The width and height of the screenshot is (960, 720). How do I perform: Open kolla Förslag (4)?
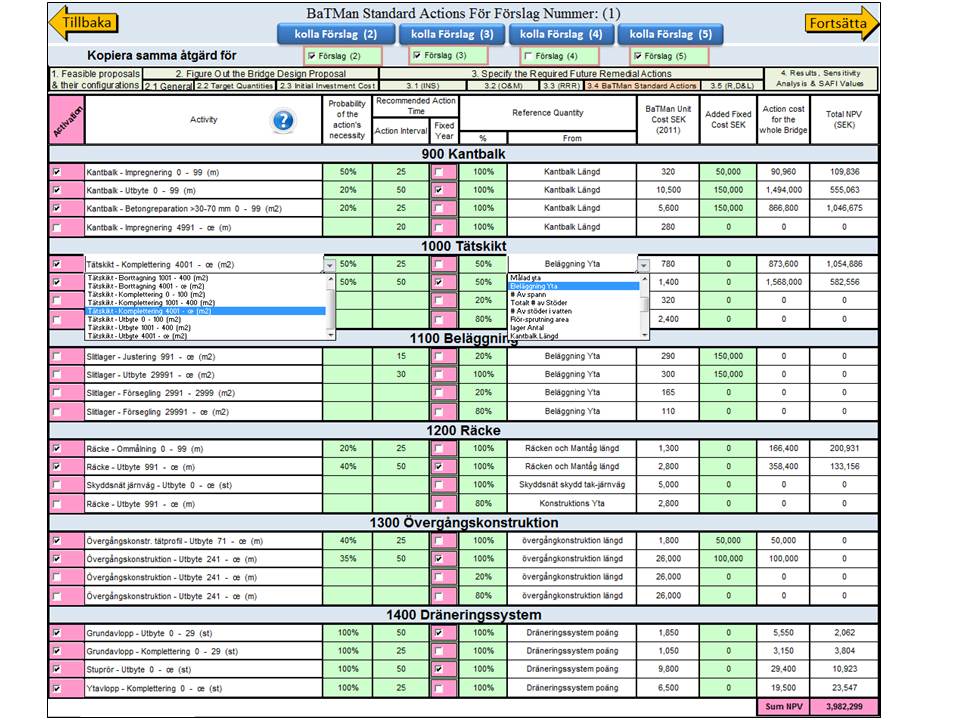pyautogui.click(x=561, y=34)
